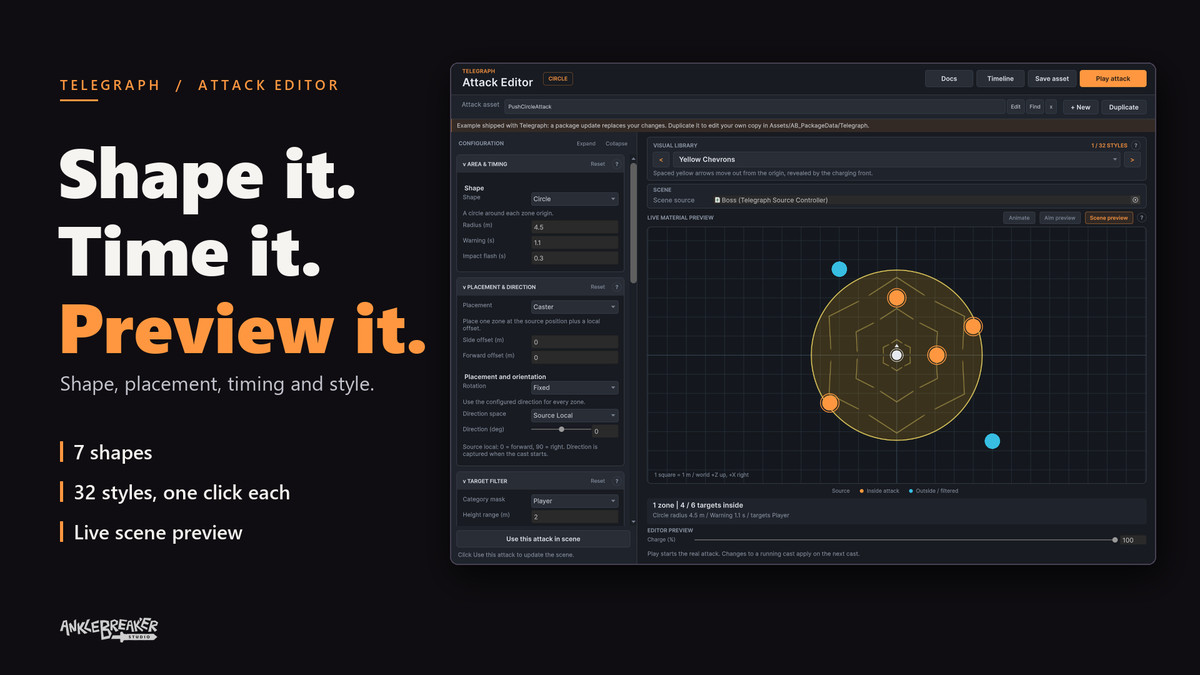Click the AnkleBreaker Studio logo
This screenshot has width=1200, height=675.
(x=109, y=630)
